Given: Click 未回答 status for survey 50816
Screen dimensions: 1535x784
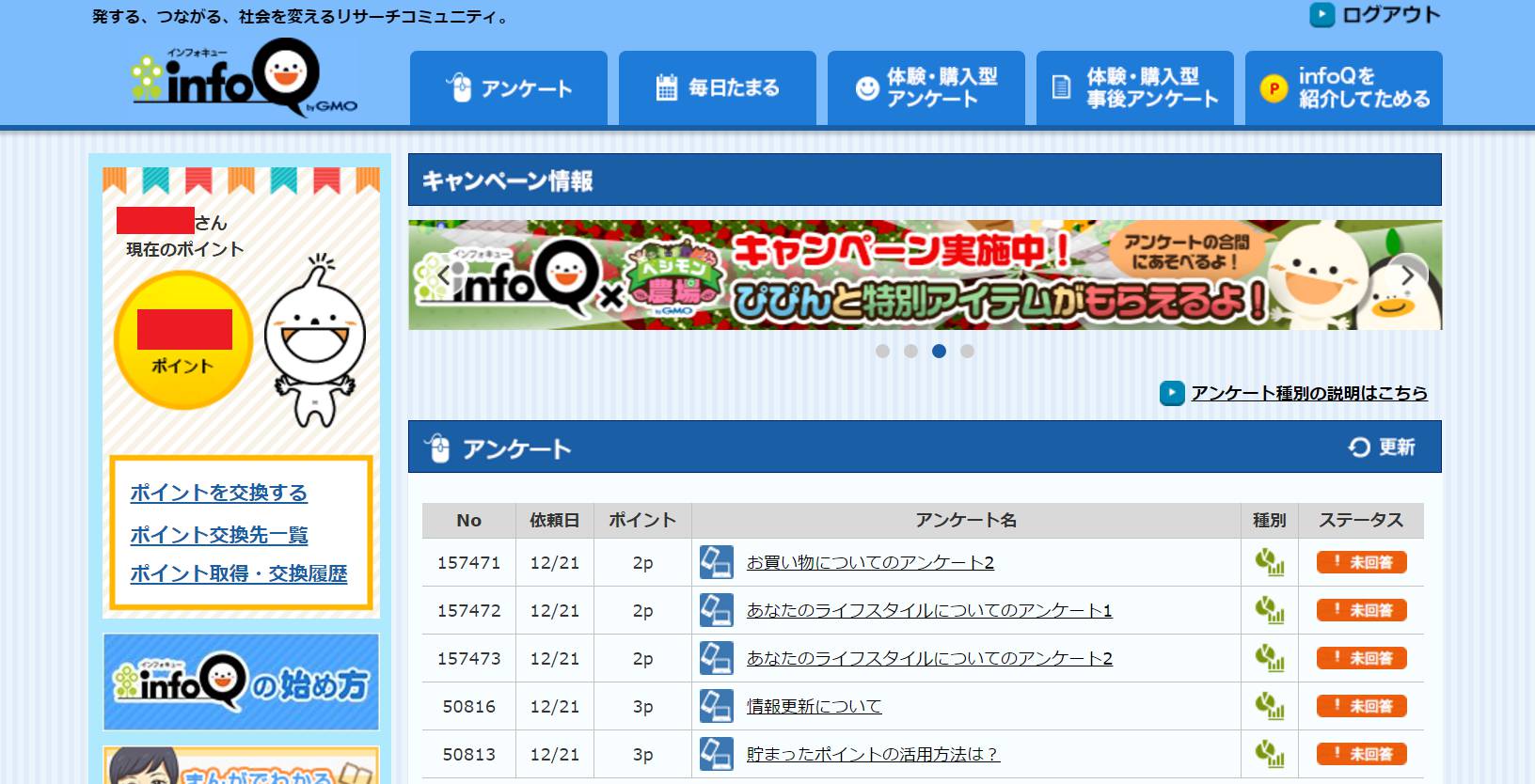Looking at the screenshot, I should [x=1362, y=706].
